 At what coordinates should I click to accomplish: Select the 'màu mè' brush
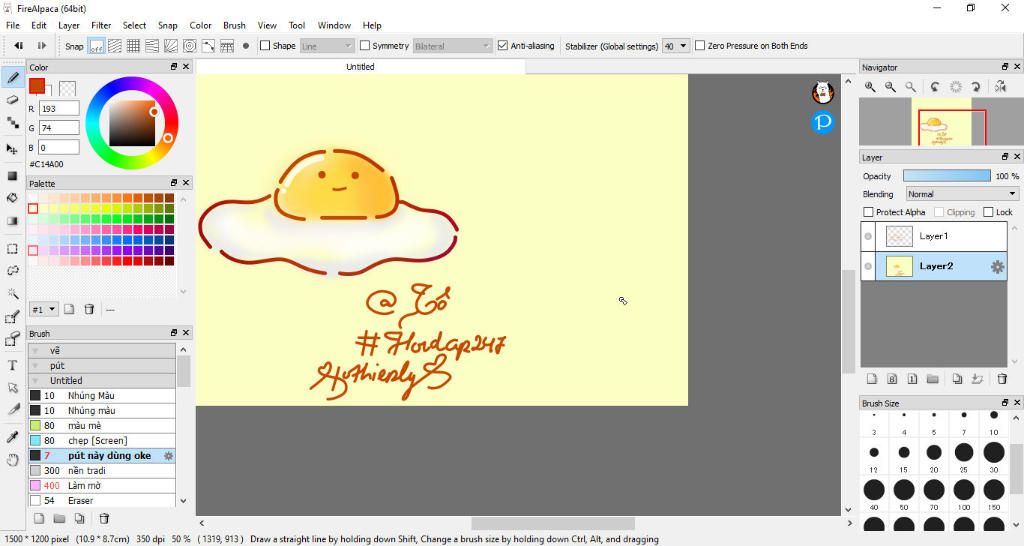pos(102,426)
